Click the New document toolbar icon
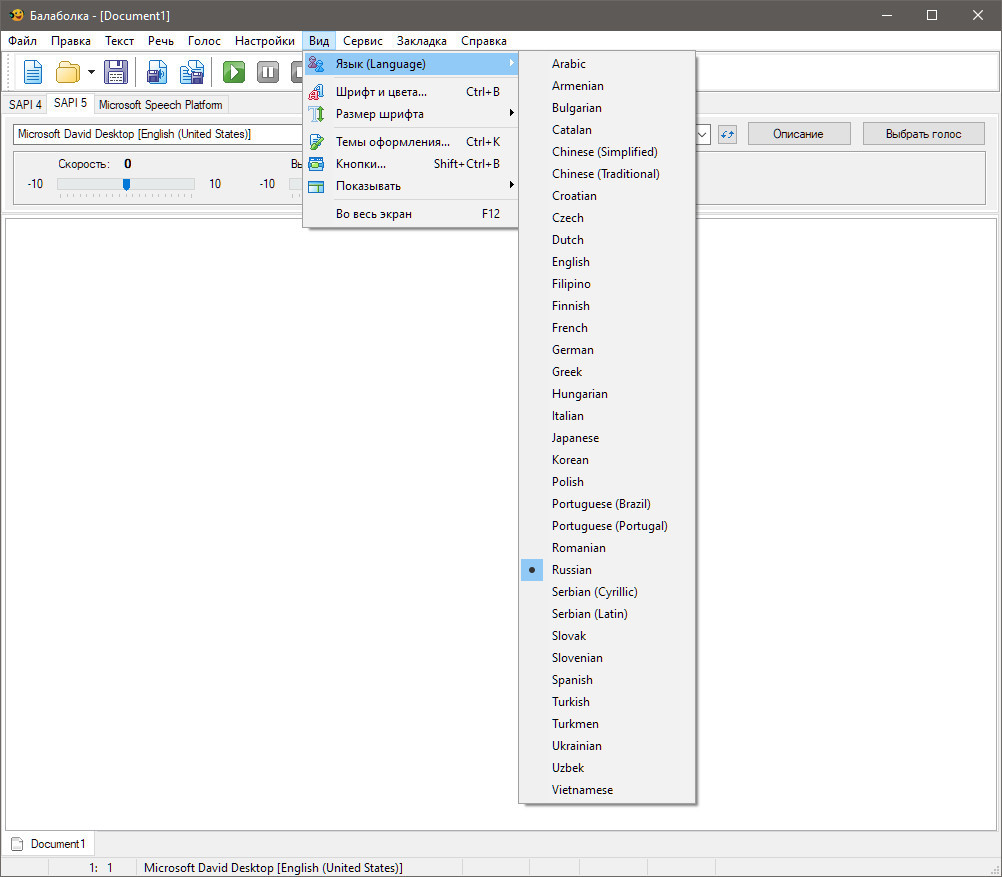Image resolution: width=1002 pixels, height=877 pixels. pos(33,72)
